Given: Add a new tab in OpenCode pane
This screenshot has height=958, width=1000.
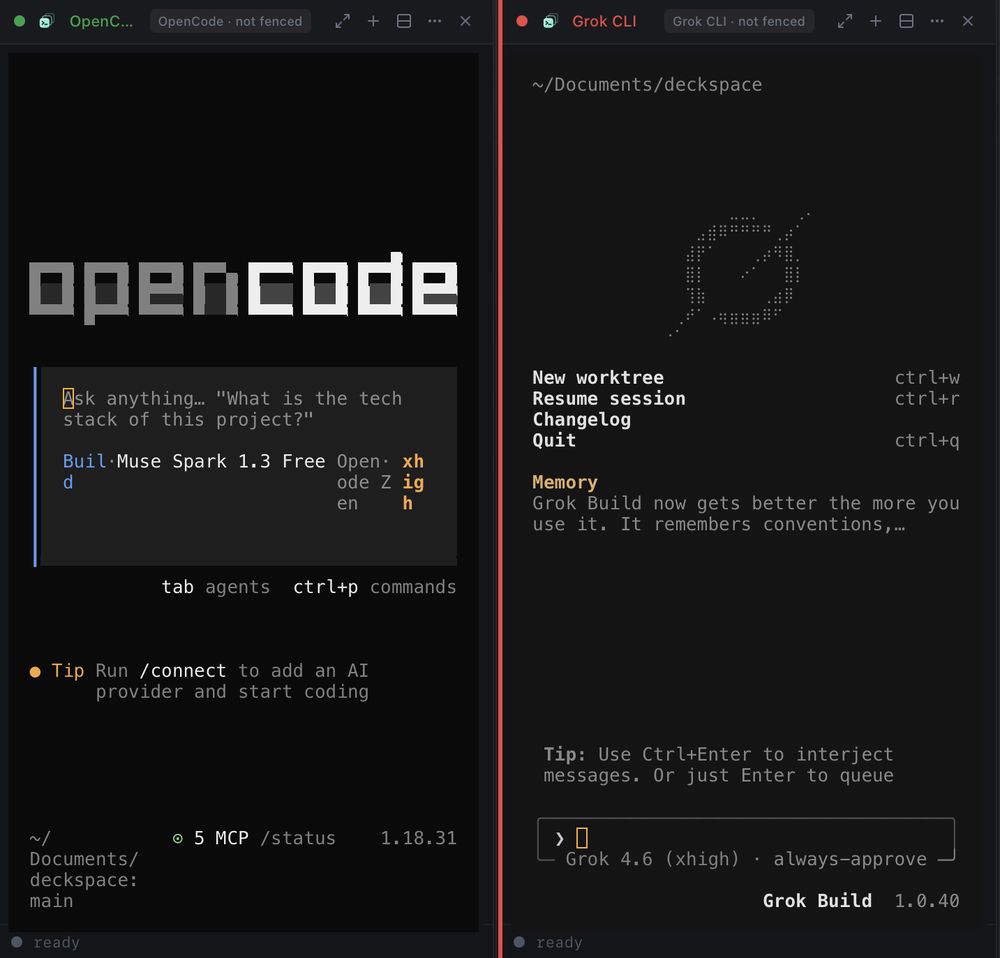Looking at the screenshot, I should [x=373, y=21].
